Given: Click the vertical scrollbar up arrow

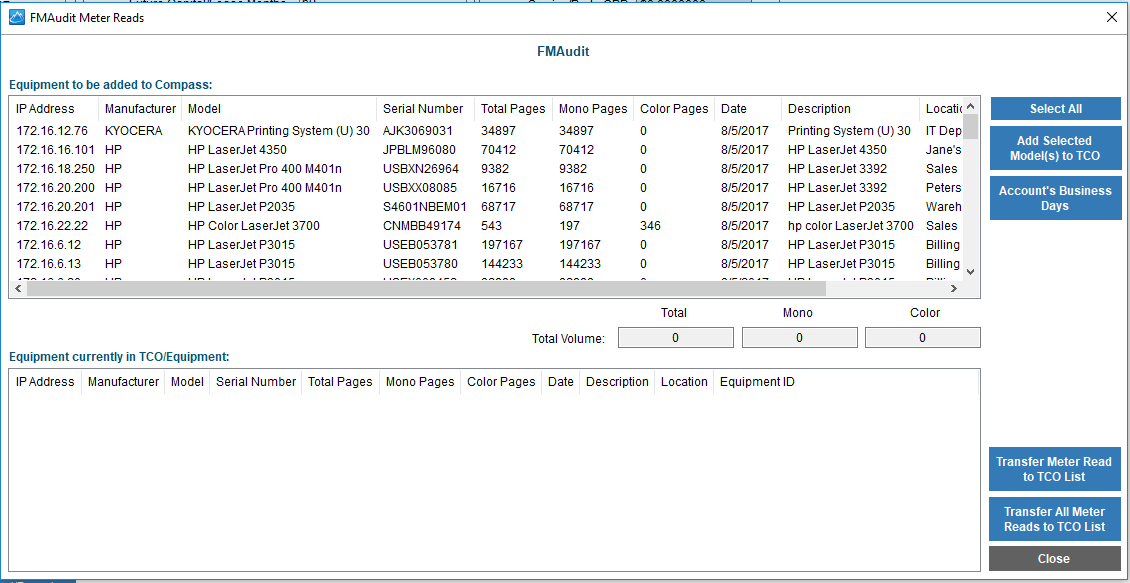Looking at the screenshot, I should pos(970,105).
